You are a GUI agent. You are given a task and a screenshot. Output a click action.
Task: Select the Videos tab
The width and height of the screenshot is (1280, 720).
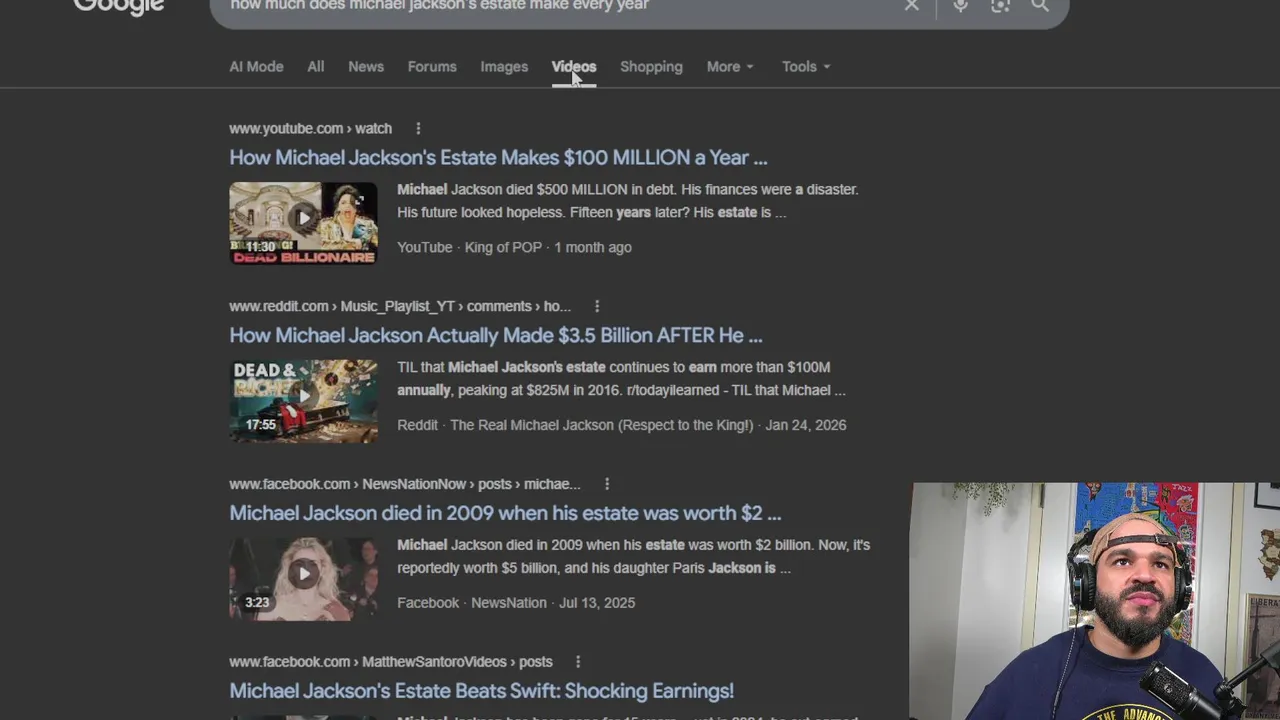pyautogui.click(x=574, y=66)
